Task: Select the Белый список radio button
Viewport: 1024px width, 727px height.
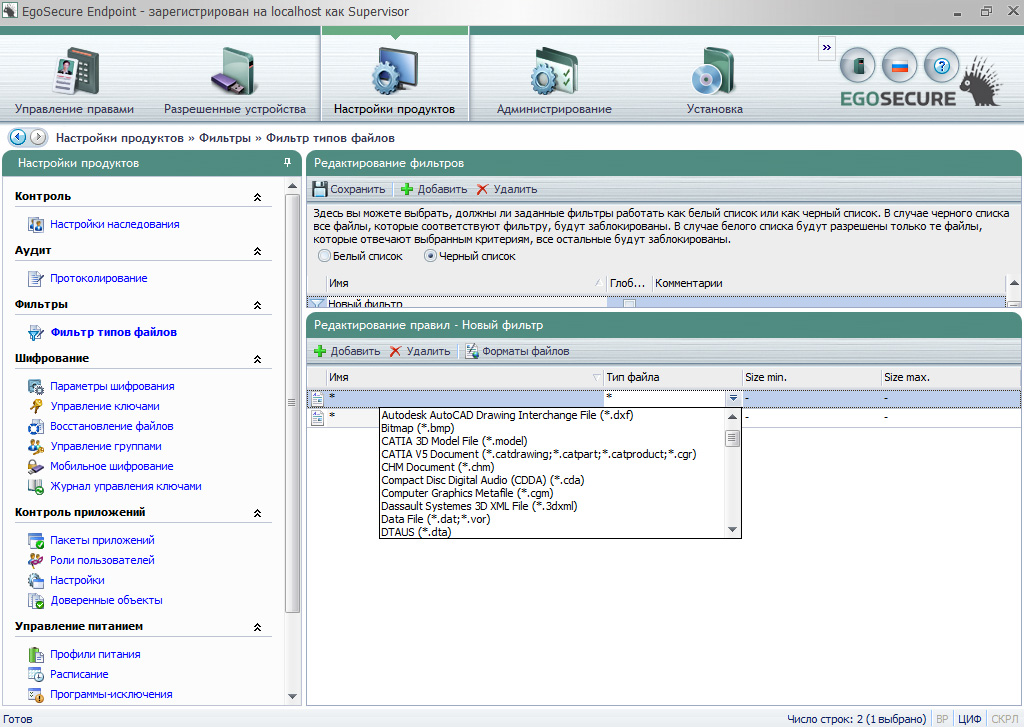Action: point(324,256)
